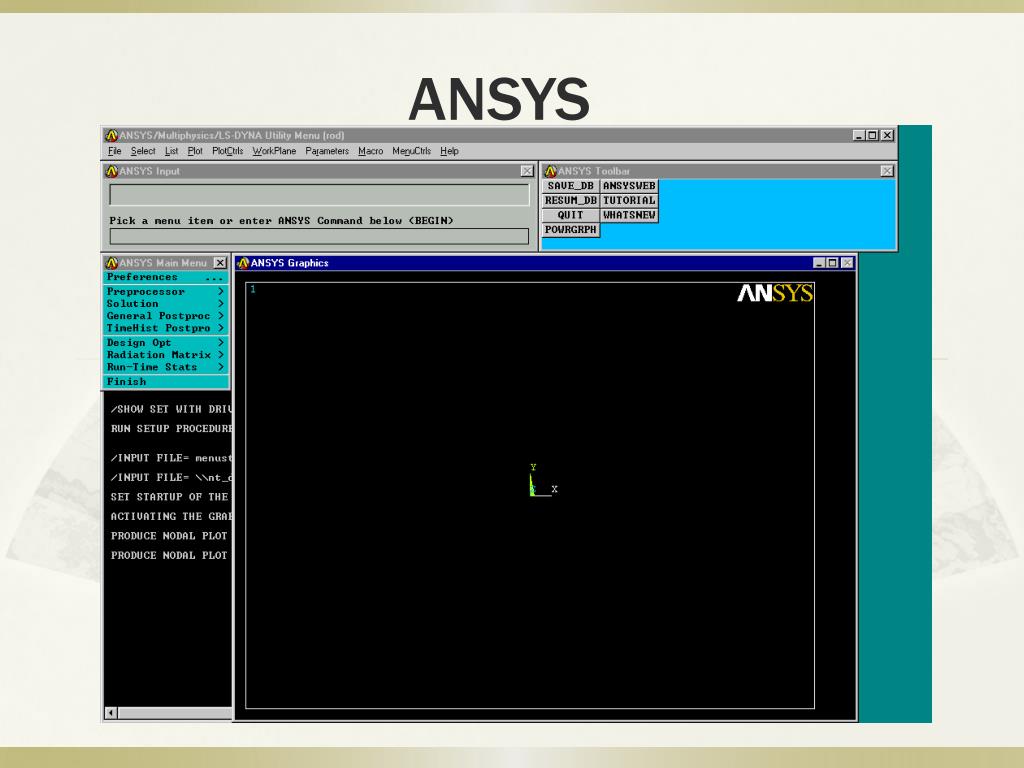The image size is (1024, 768).
Task: Expand the Run-Time Stats menu item
Action: coord(166,367)
